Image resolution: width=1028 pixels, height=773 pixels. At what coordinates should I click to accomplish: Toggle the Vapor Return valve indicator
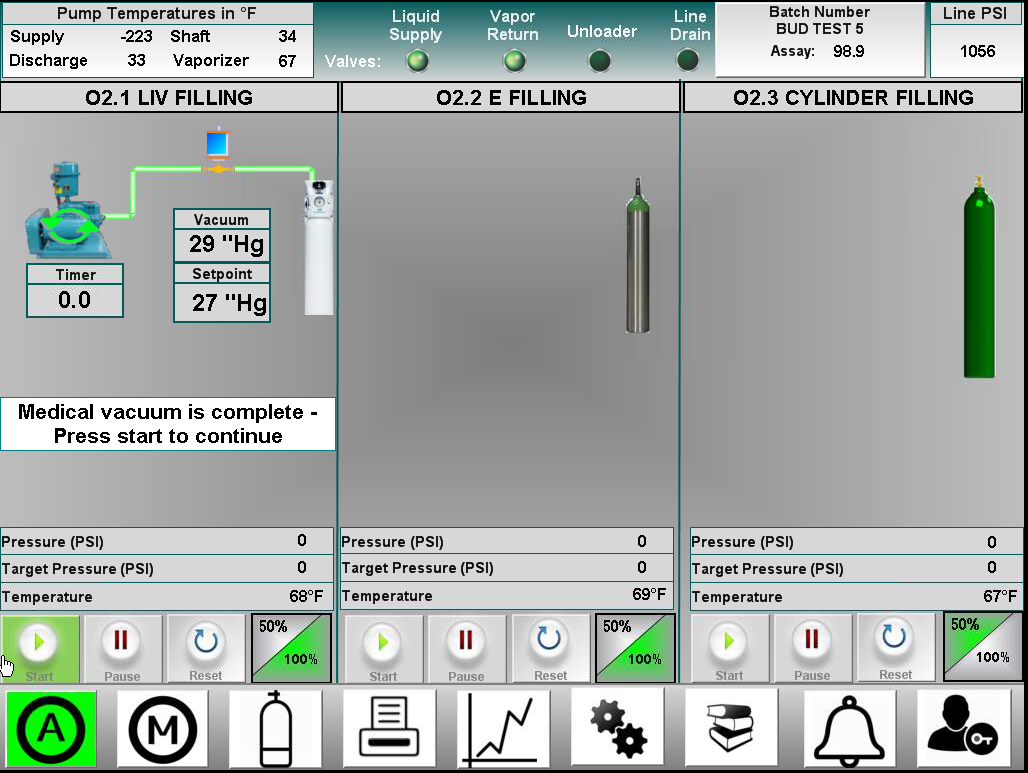pos(515,61)
